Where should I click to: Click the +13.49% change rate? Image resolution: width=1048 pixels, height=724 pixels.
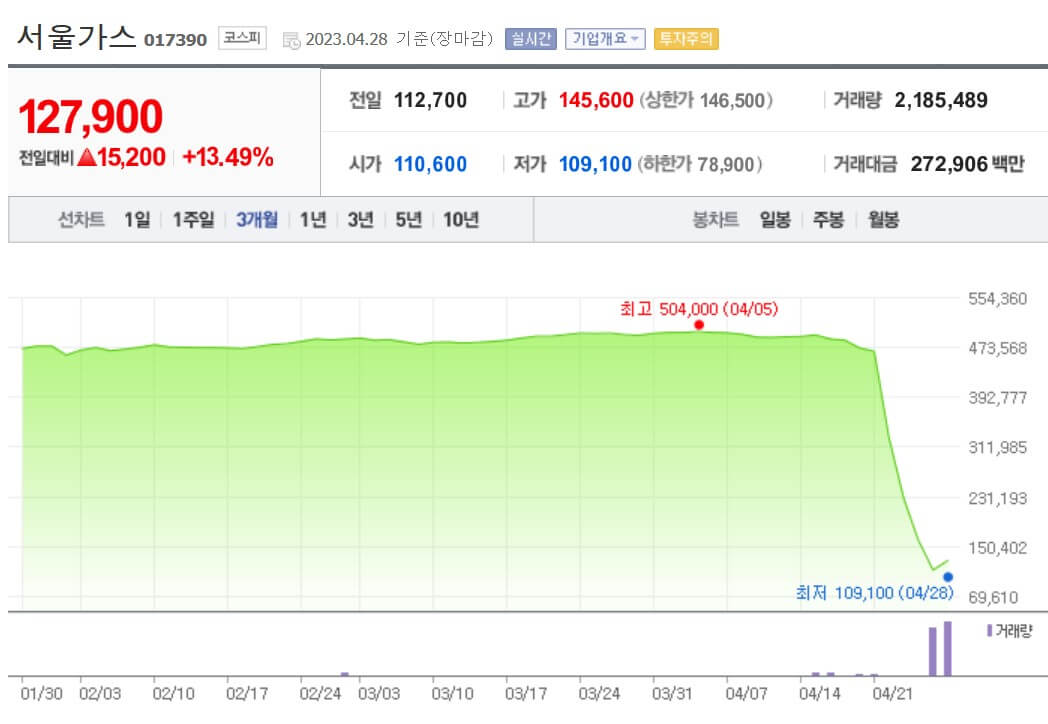coord(228,157)
